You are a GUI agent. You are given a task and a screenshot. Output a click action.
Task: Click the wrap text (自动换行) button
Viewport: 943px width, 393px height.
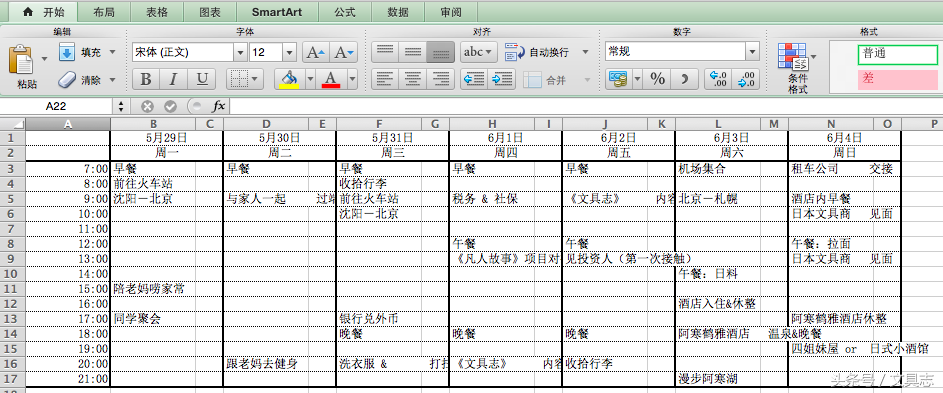point(537,52)
